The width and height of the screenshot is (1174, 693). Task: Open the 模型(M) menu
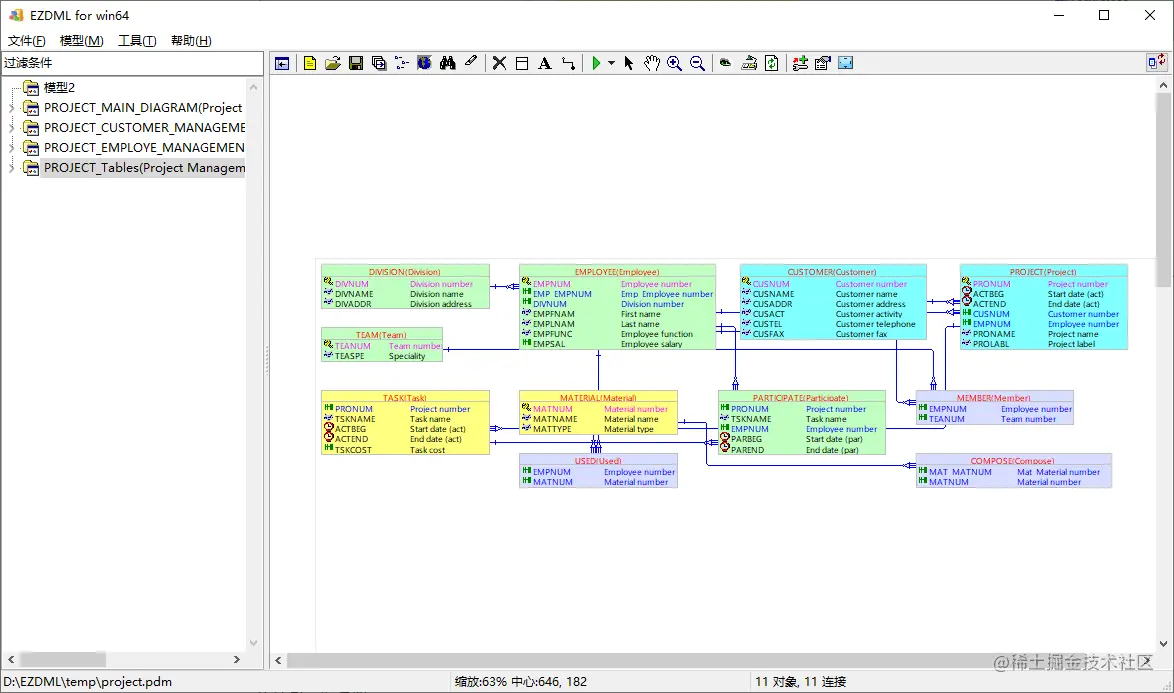tap(82, 40)
